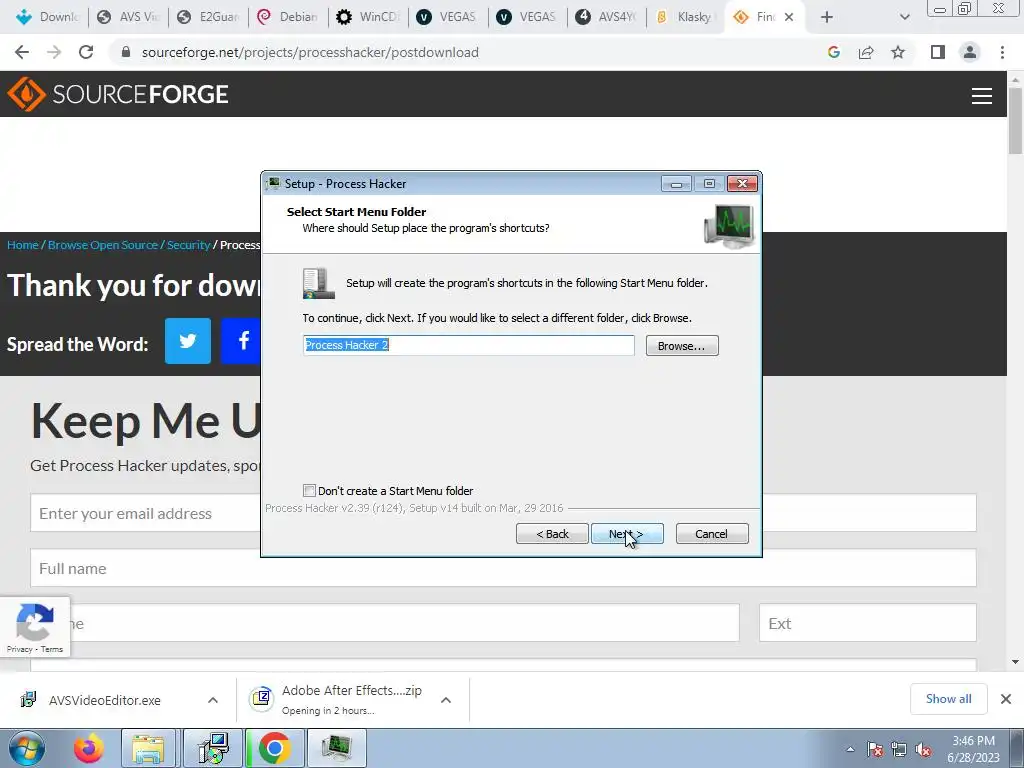The image size is (1024, 768).
Task: Open Chrome profile avatar
Action: coord(970,52)
